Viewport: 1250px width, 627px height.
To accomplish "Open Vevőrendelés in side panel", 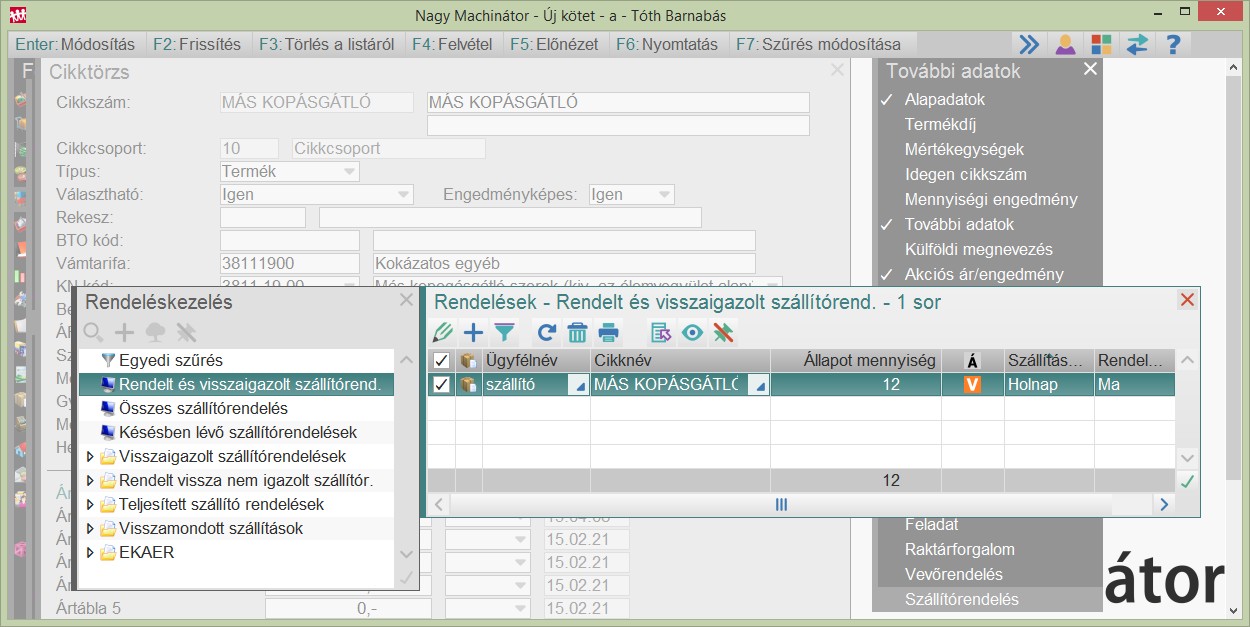I will point(954,574).
